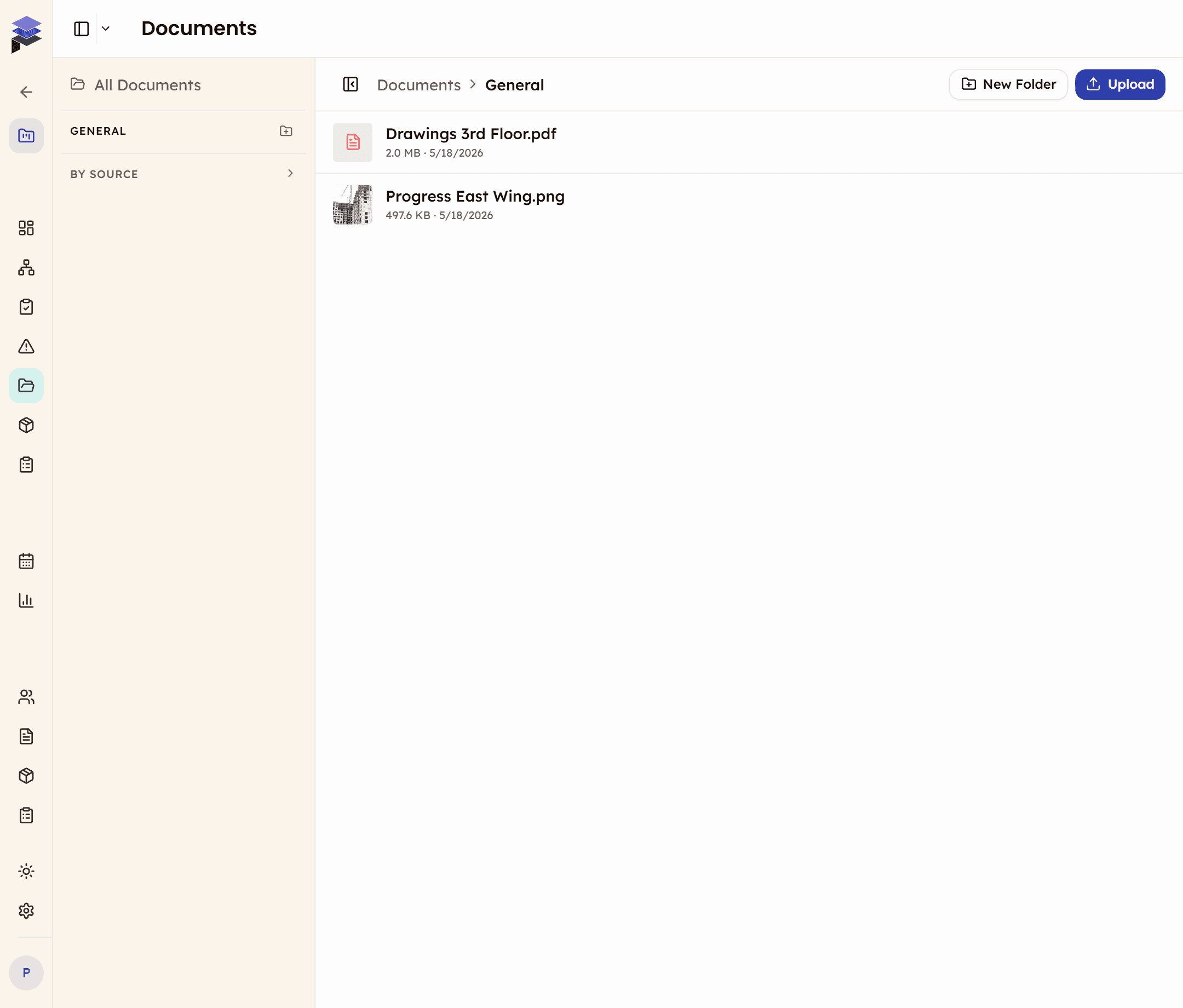Select the open folder Documents icon in sidebar

[x=26, y=386]
